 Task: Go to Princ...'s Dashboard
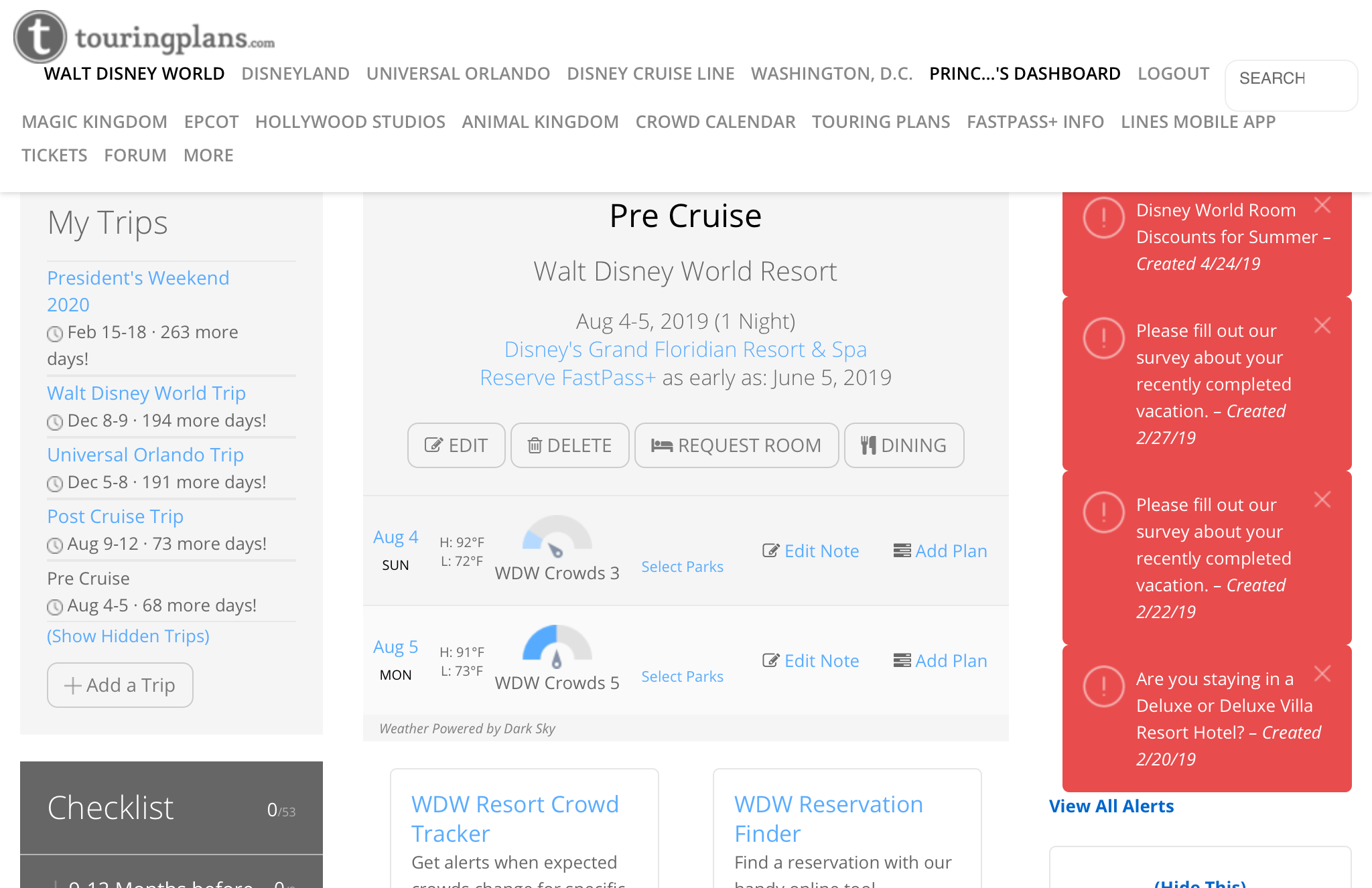pos(1025,74)
